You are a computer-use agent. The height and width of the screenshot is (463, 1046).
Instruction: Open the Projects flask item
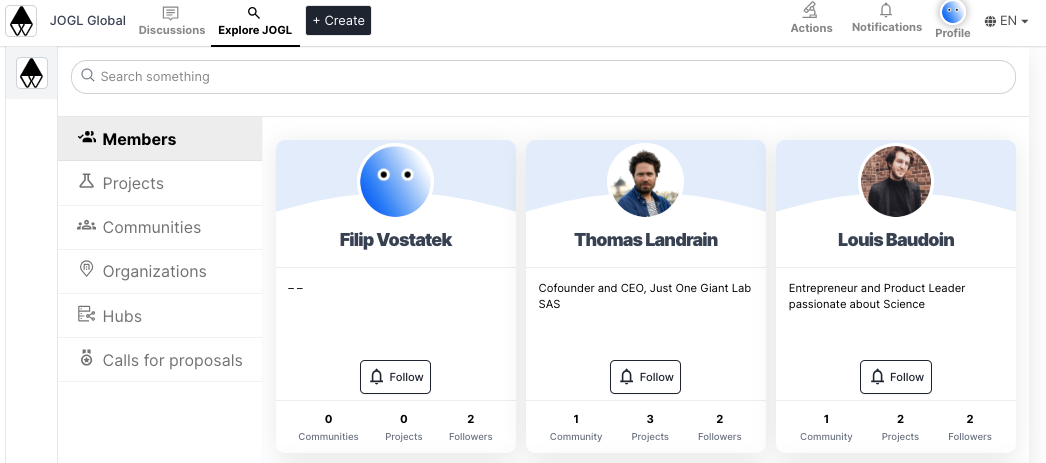[160, 183]
